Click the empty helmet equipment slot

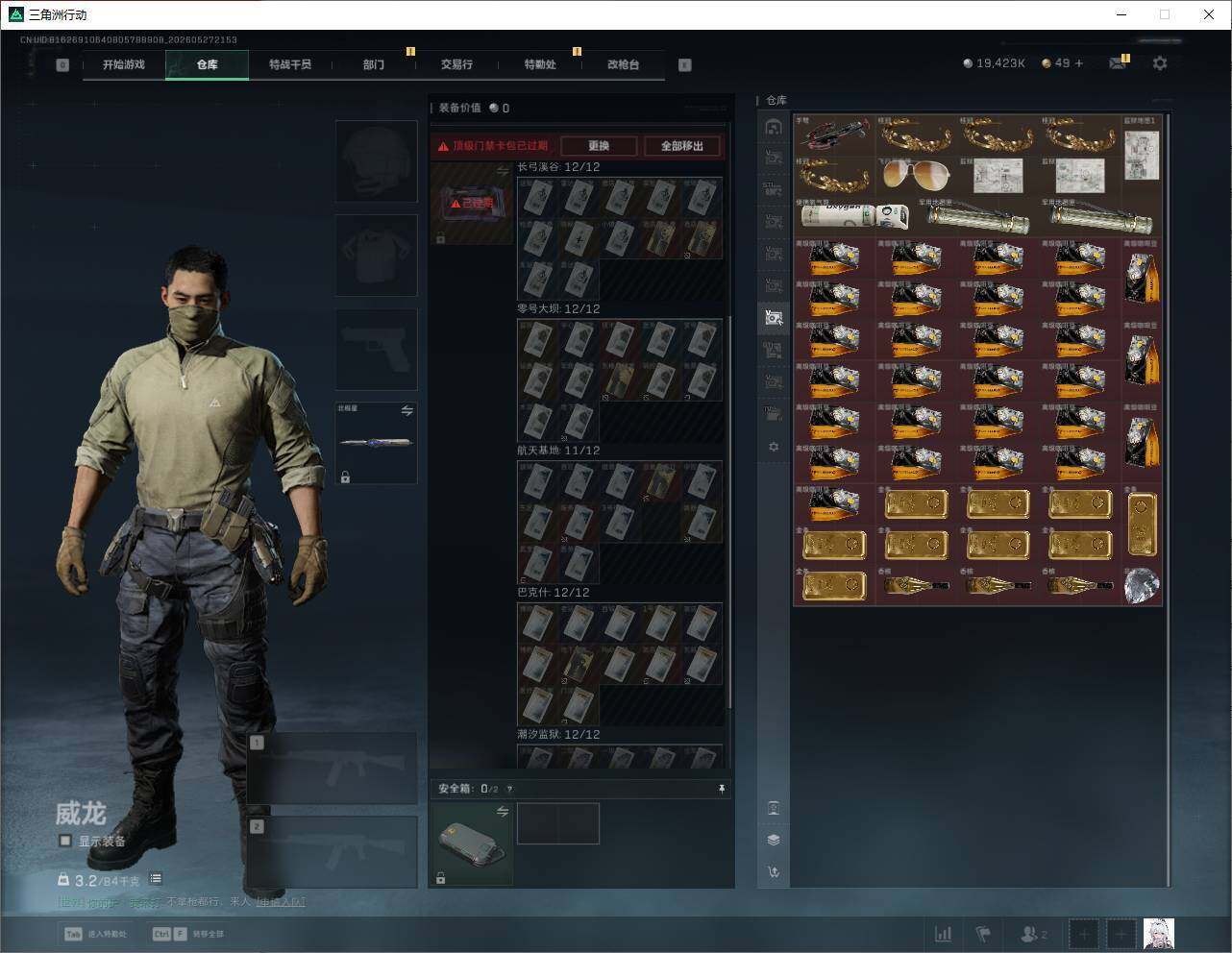pos(376,161)
